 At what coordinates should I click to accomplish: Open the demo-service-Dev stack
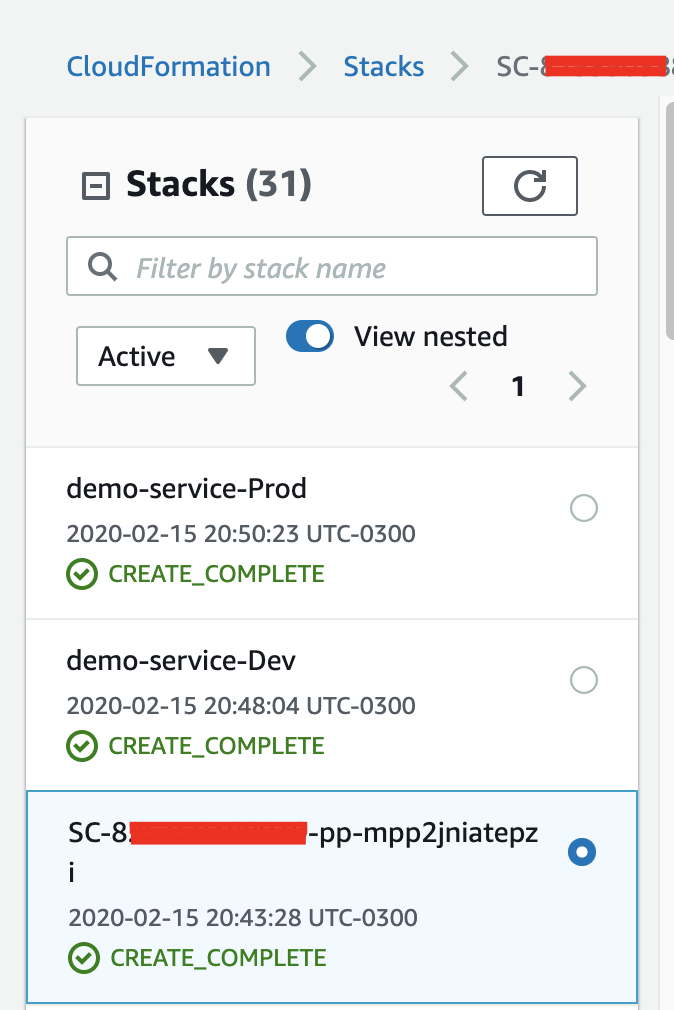(181, 661)
